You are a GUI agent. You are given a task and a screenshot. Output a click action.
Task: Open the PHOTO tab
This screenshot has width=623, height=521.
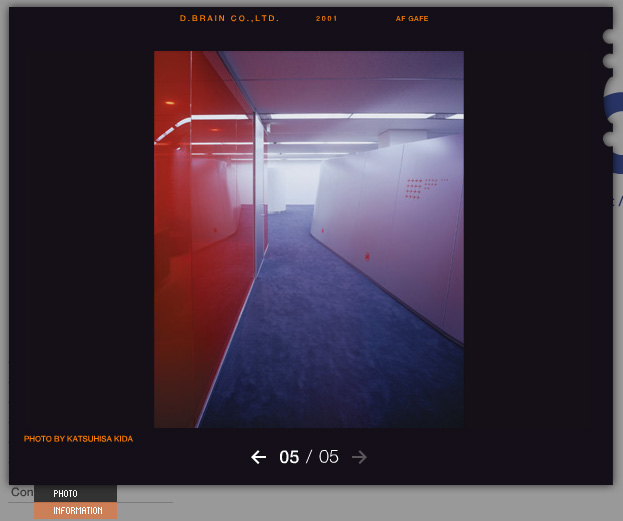pos(75,493)
